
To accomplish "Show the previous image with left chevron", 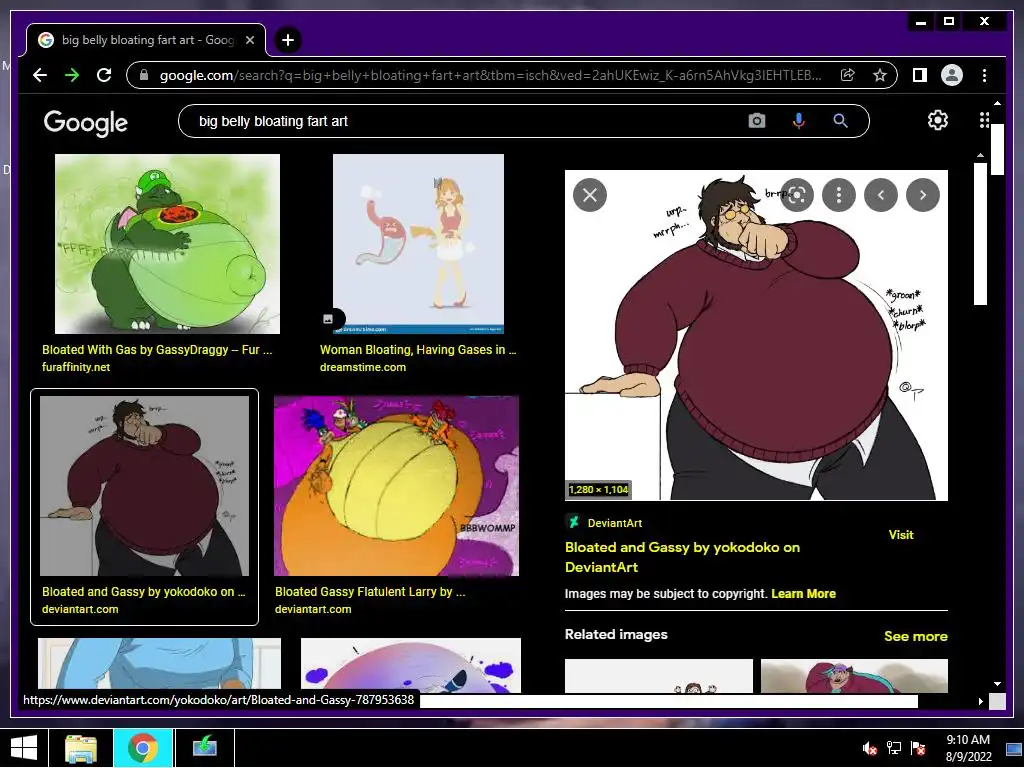I will click(x=881, y=195).
